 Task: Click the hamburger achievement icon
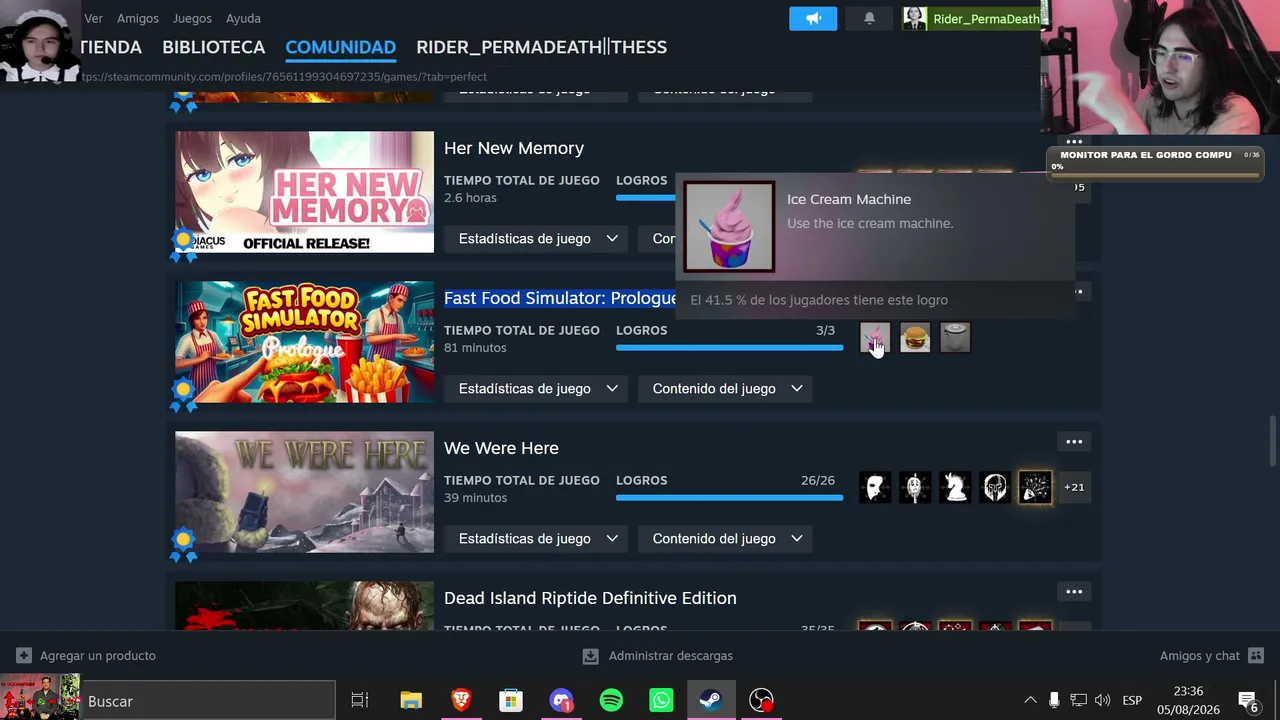tap(915, 338)
